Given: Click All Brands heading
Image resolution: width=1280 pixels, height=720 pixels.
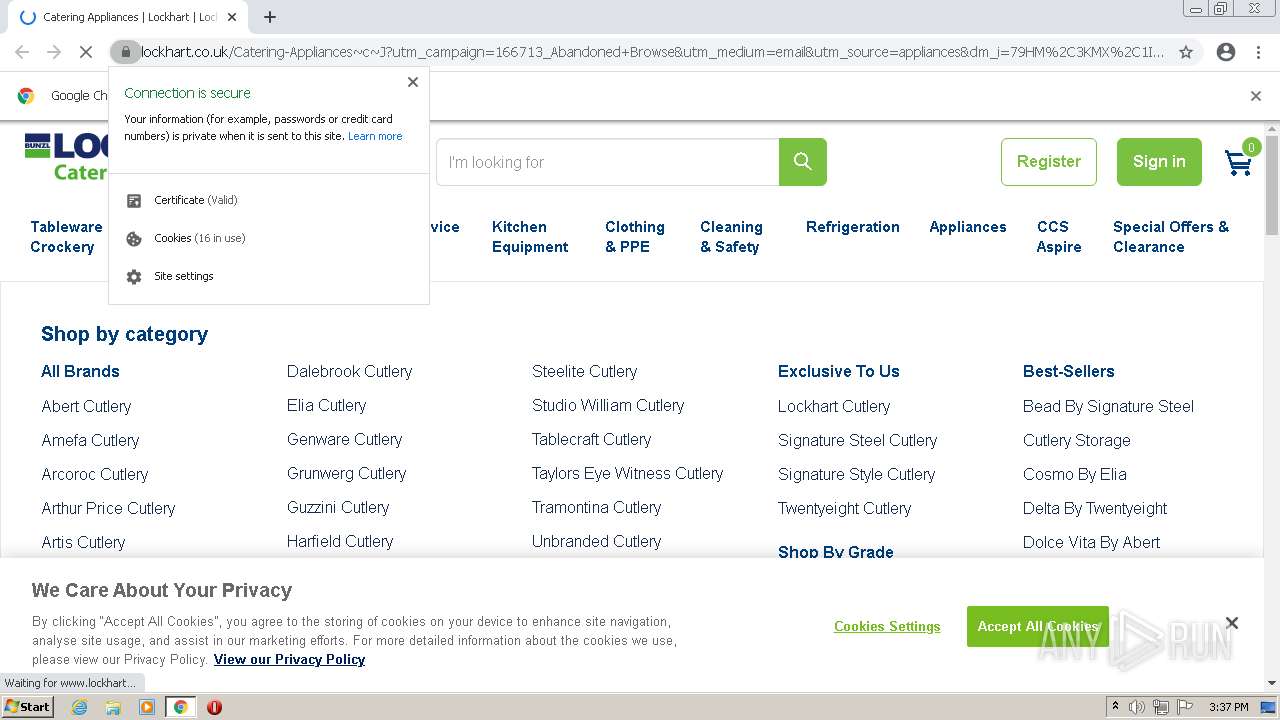Looking at the screenshot, I should 80,371.
